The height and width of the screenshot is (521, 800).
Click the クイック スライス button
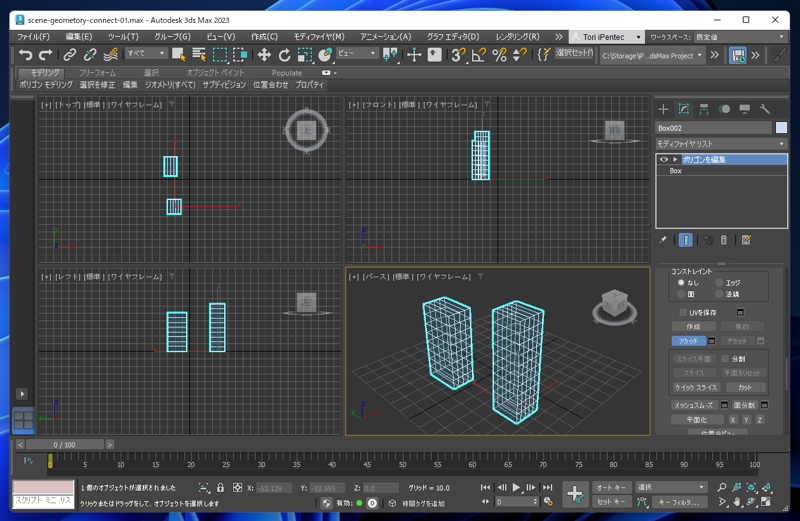(696, 387)
